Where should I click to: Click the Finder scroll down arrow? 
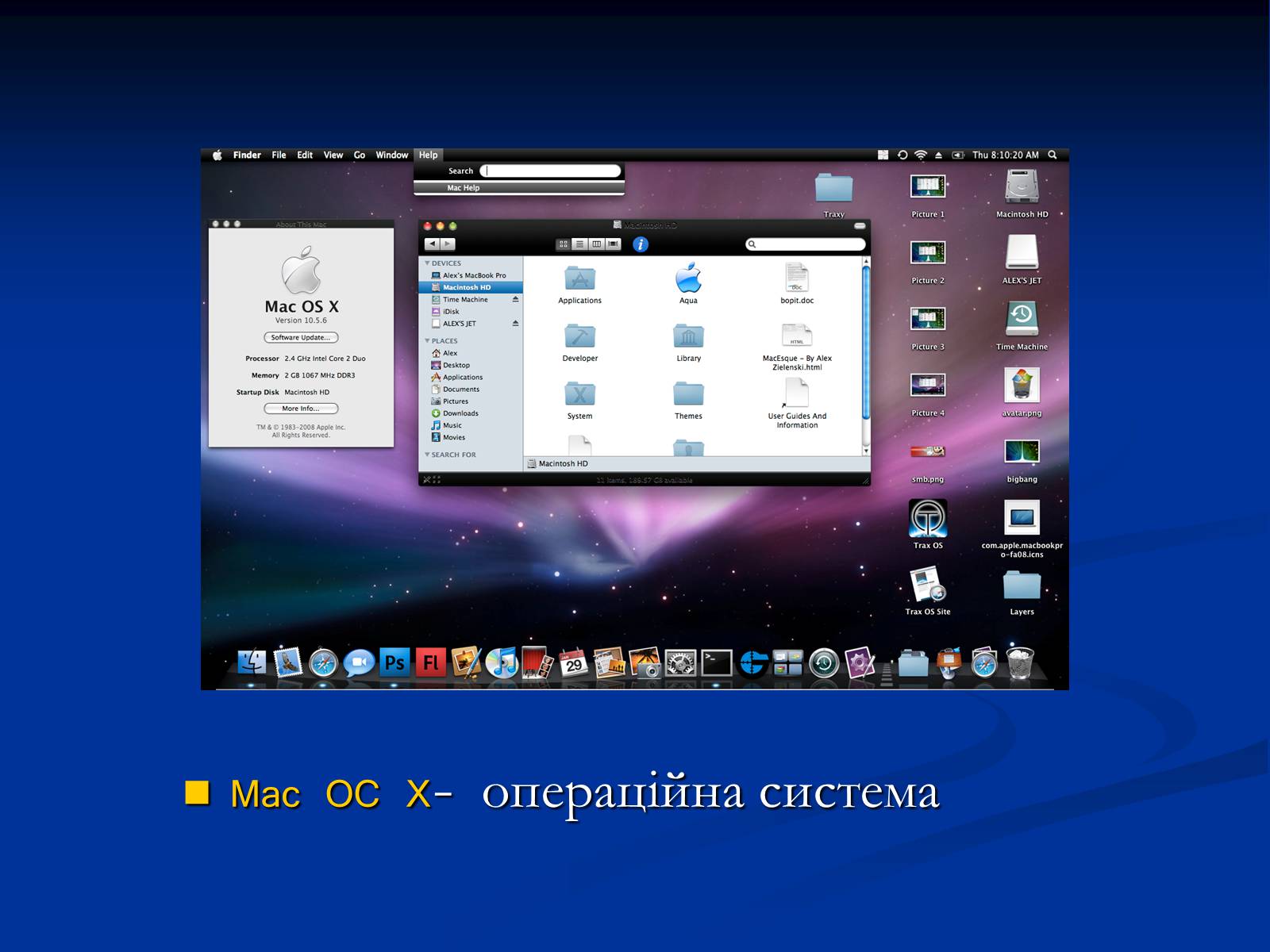click(866, 451)
